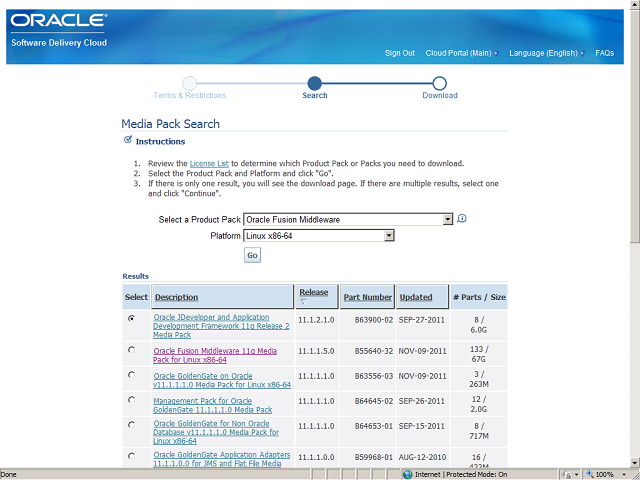Choose the GoldenGate on Oracle v11.1.1.1.0 radio button
The width and height of the screenshot is (640, 480).
click(x=133, y=375)
